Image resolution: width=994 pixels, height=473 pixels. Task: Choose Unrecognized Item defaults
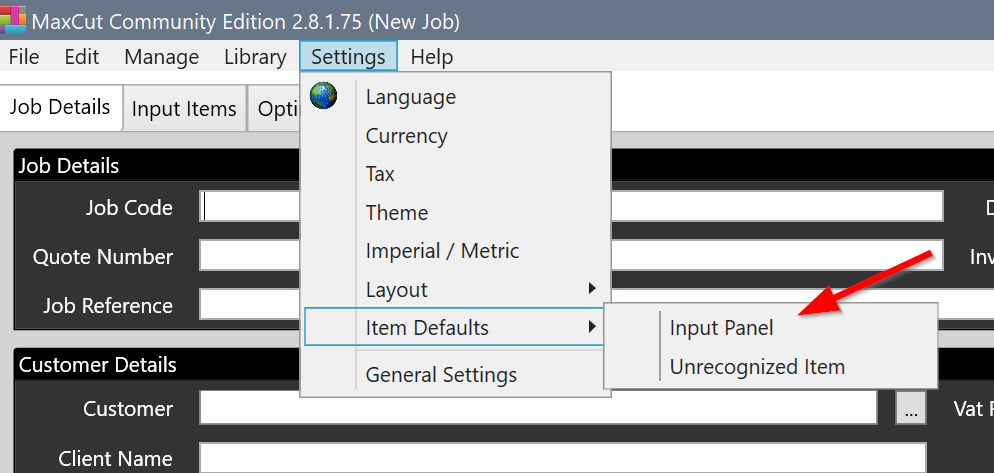coord(757,367)
